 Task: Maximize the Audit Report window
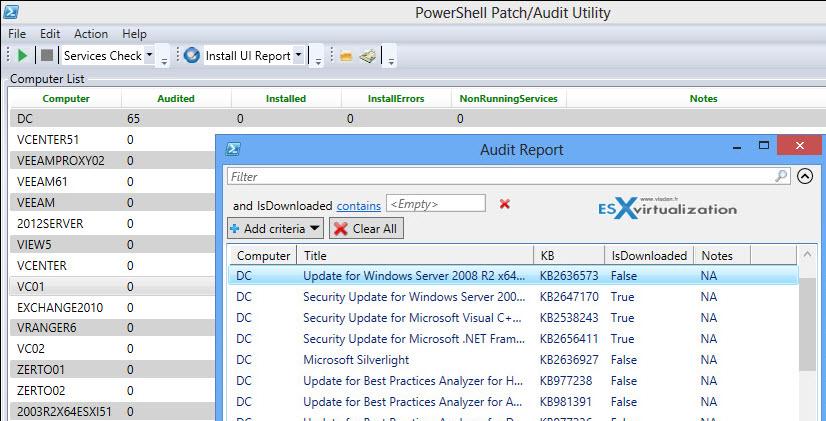click(x=764, y=145)
